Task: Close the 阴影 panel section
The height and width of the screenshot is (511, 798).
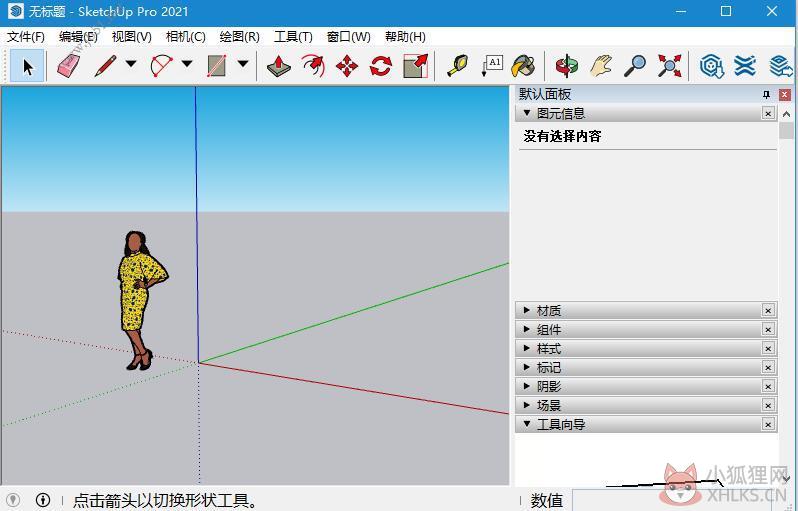Action: pos(768,386)
